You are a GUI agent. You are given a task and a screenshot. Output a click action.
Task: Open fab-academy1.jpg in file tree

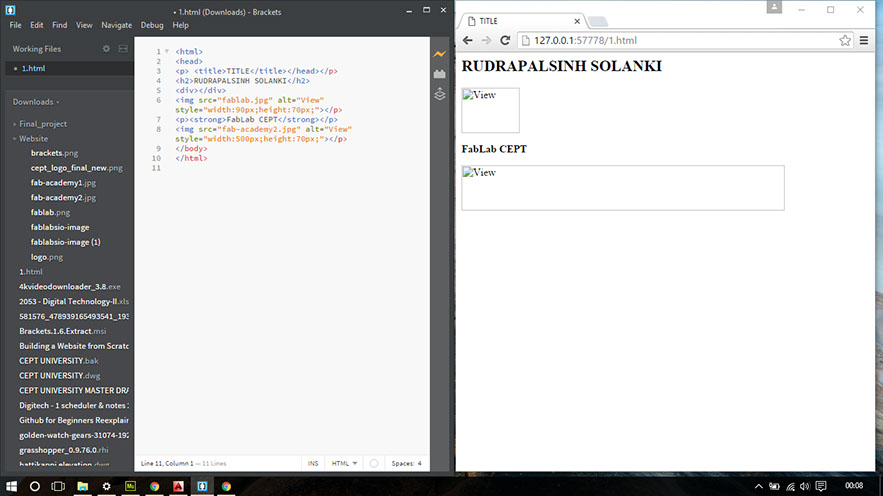click(63, 183)
